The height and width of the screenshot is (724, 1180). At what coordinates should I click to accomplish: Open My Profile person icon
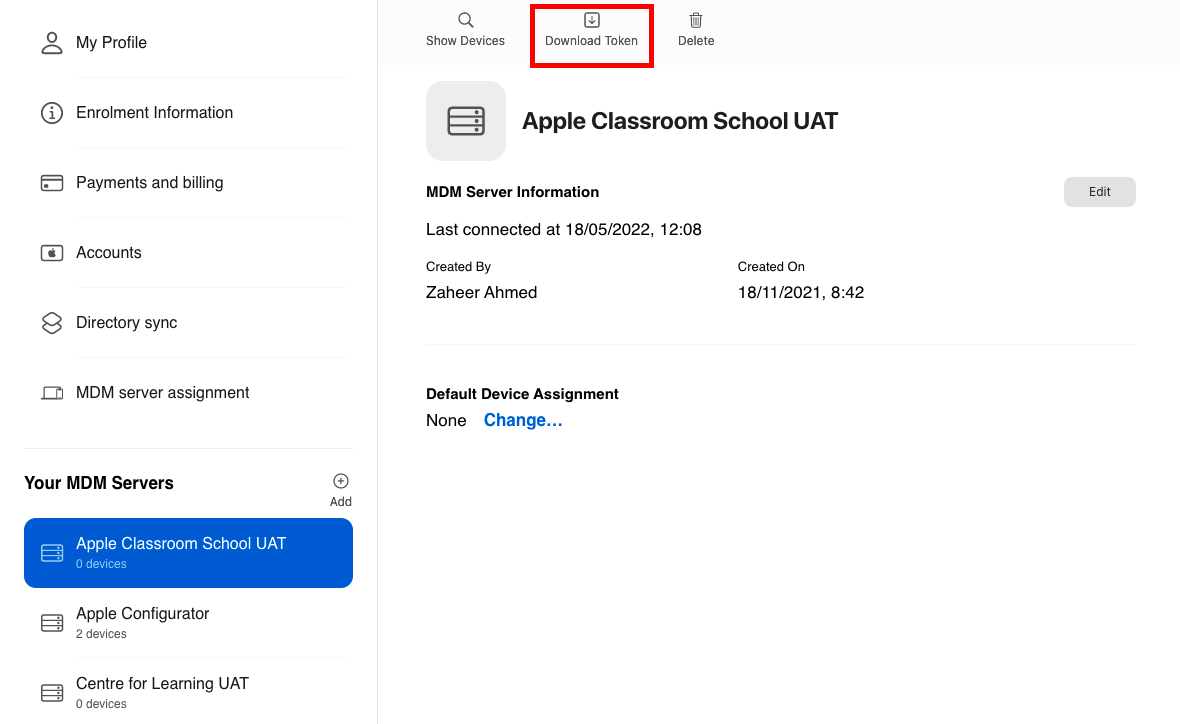[52, 43]
